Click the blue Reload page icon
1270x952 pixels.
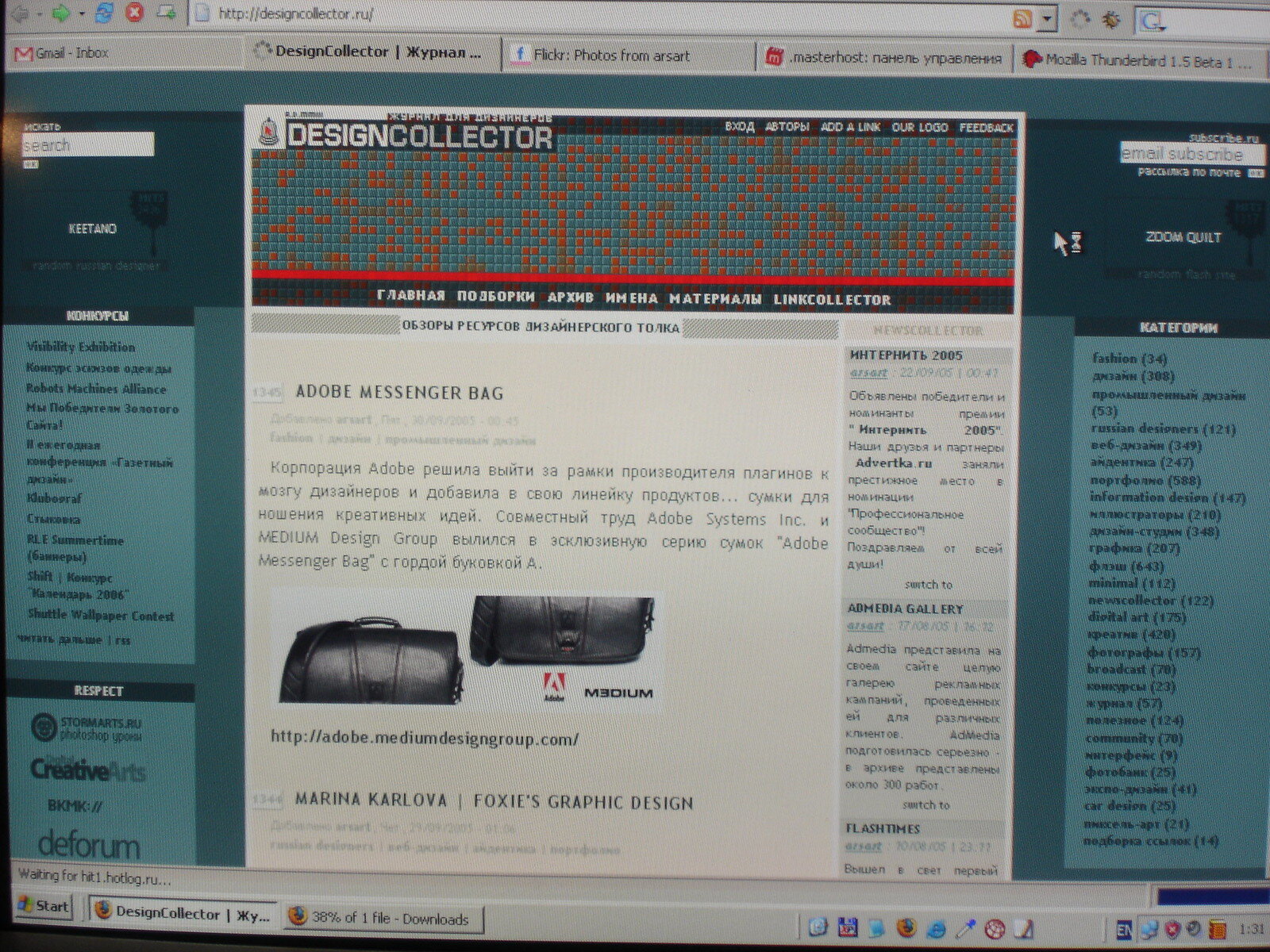(103, 13)
